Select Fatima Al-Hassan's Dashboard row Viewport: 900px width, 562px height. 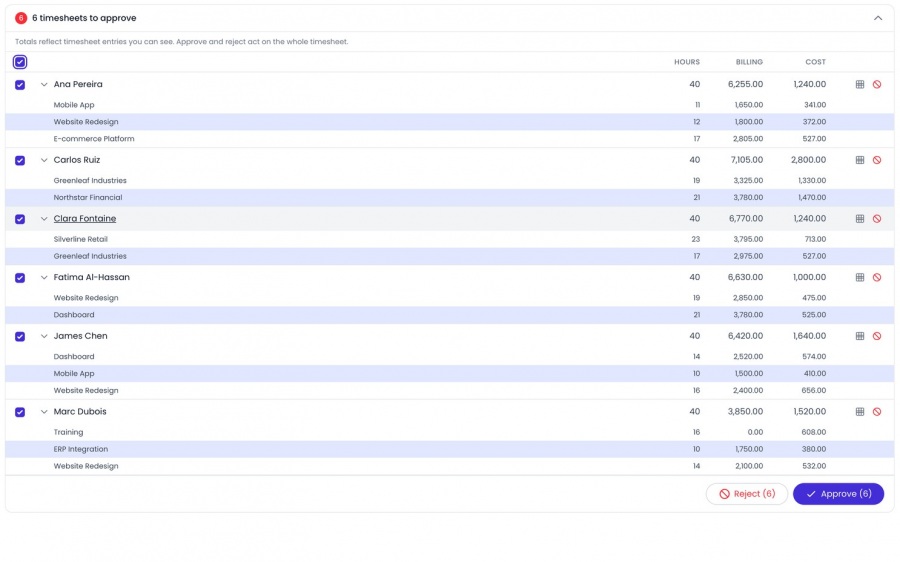tap(449, 315)
